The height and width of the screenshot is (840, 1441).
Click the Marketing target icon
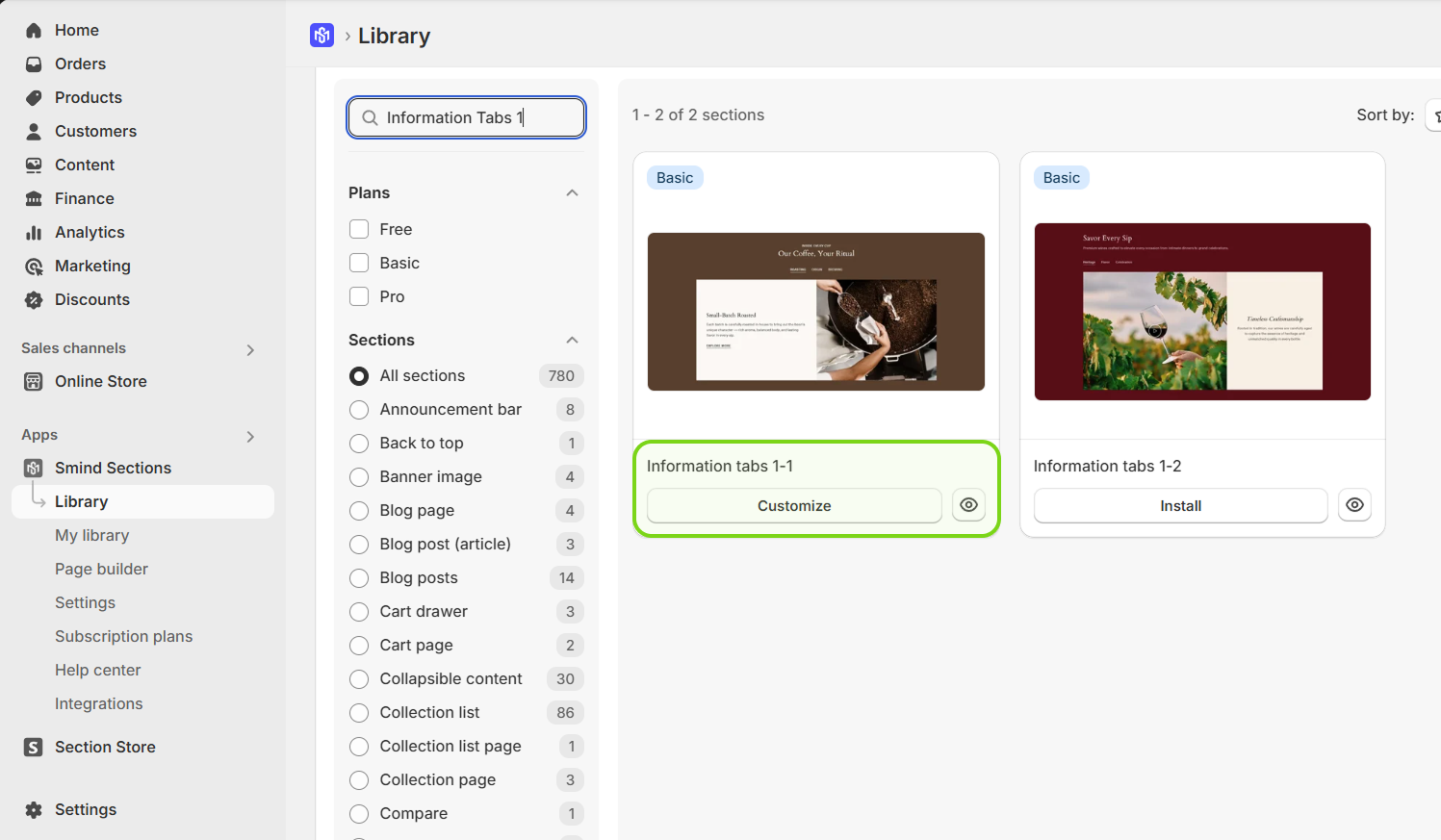click(x=34, y=267)
